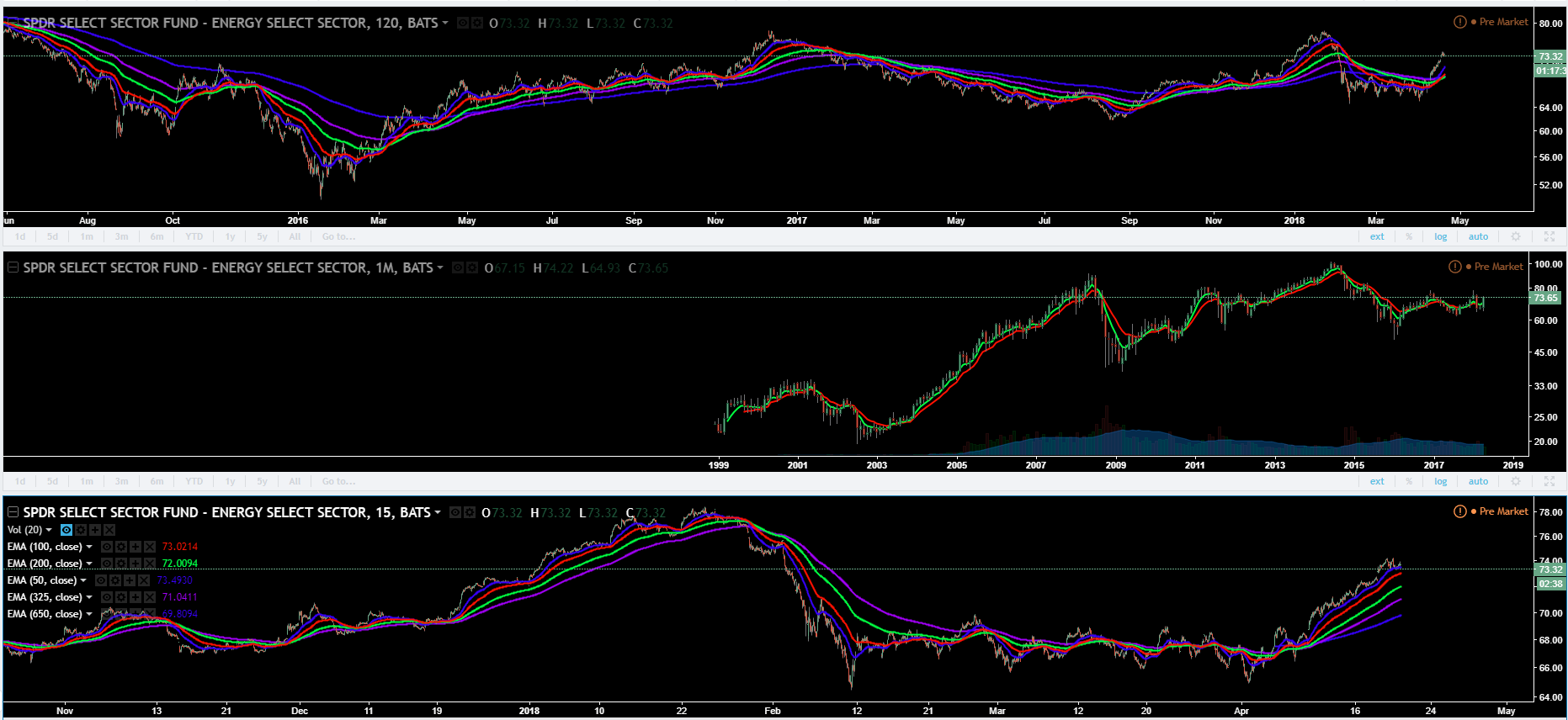
Task: Remove the EMA (200, close) indicator
Action: click(150, 564)
